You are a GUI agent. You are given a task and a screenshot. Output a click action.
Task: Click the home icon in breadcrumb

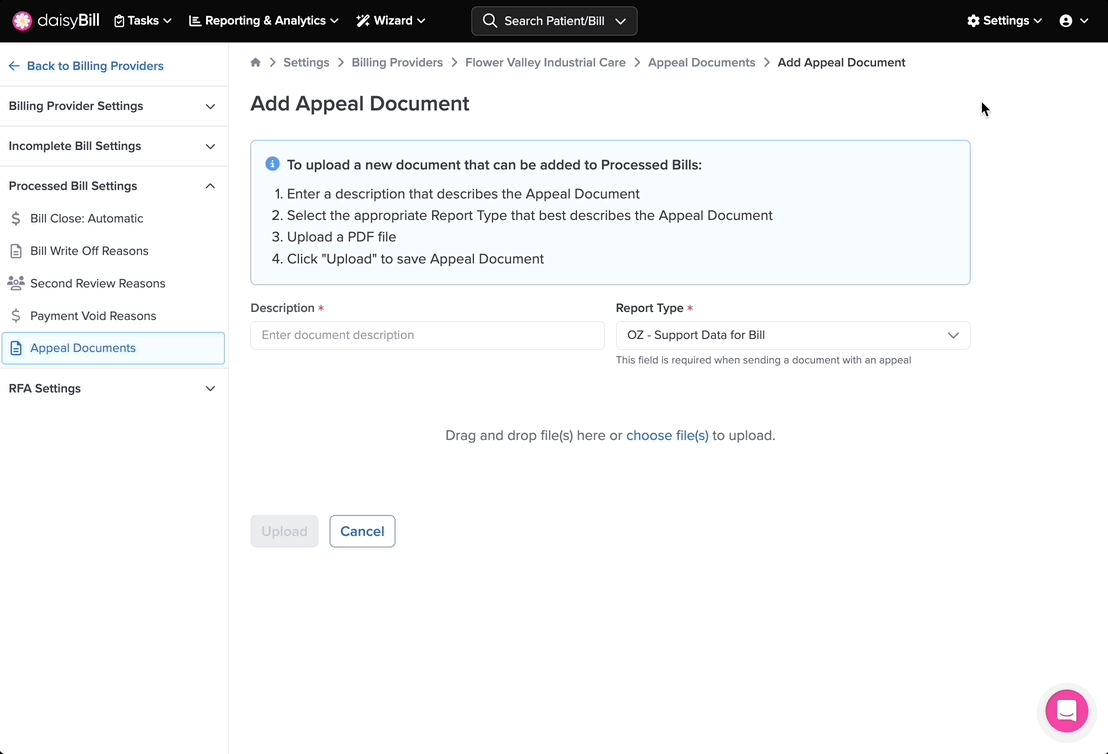(256, 62)
